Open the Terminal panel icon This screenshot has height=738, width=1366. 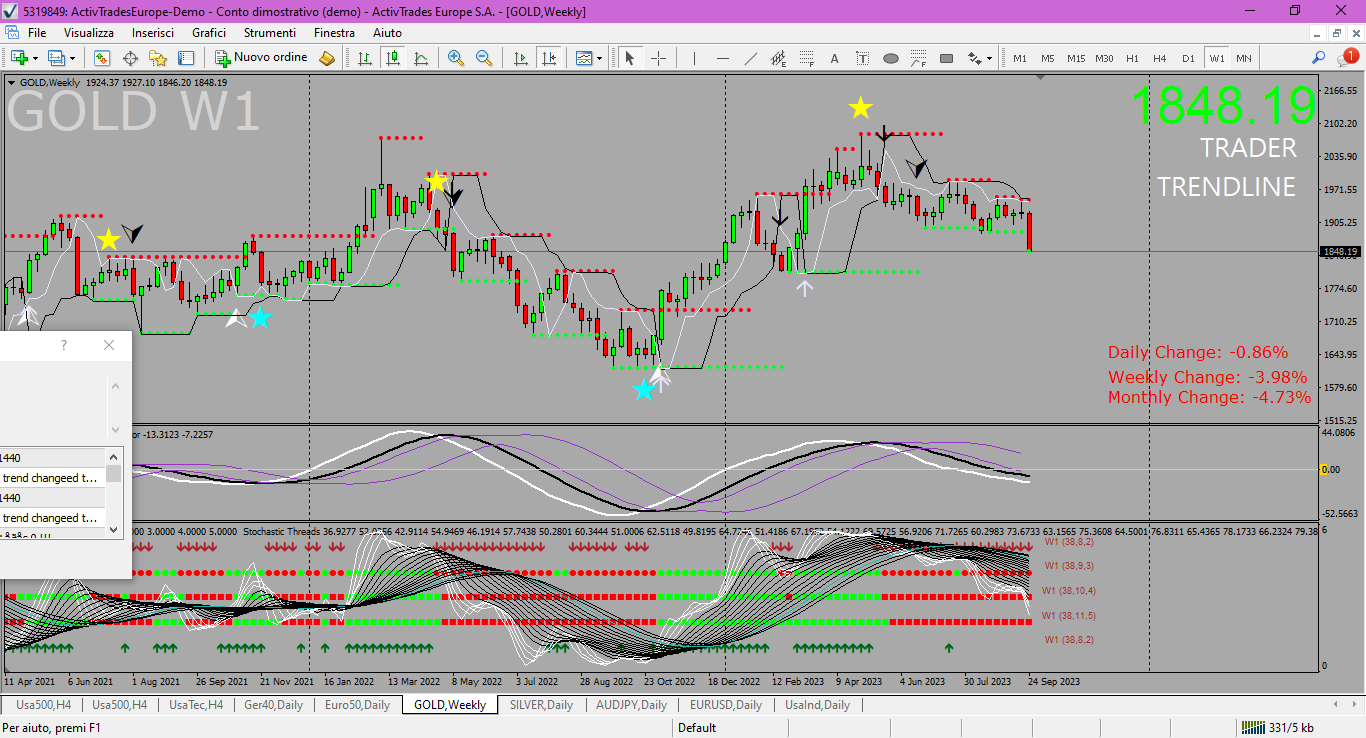pos(186,58)
